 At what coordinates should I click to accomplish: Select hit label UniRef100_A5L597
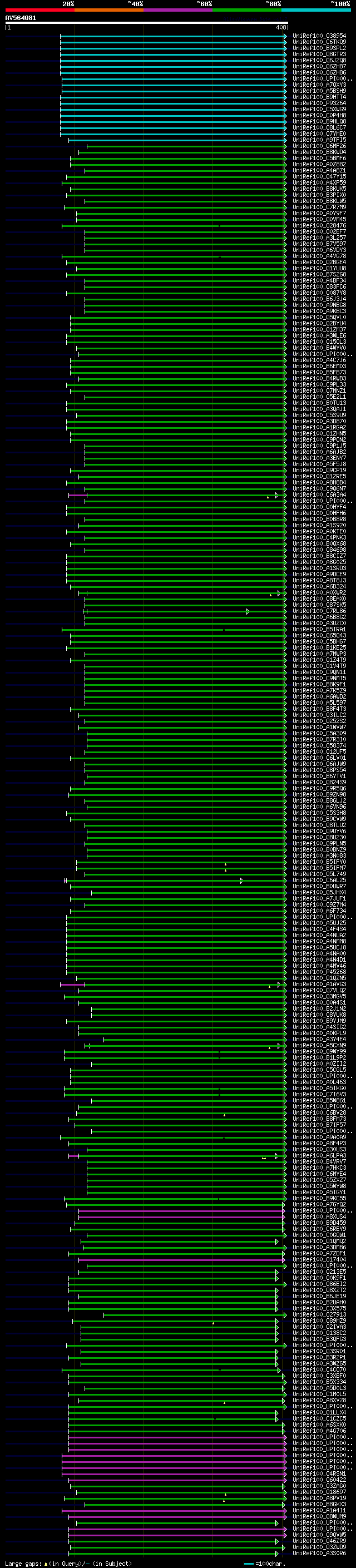point(319,703)
